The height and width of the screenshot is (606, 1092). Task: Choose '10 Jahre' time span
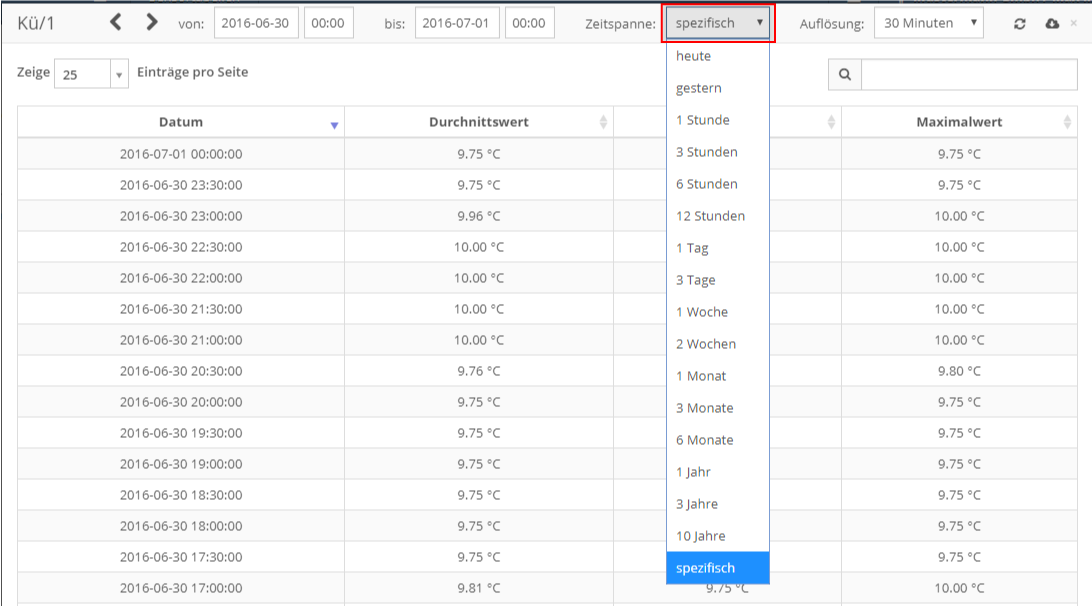click(718, 536)
